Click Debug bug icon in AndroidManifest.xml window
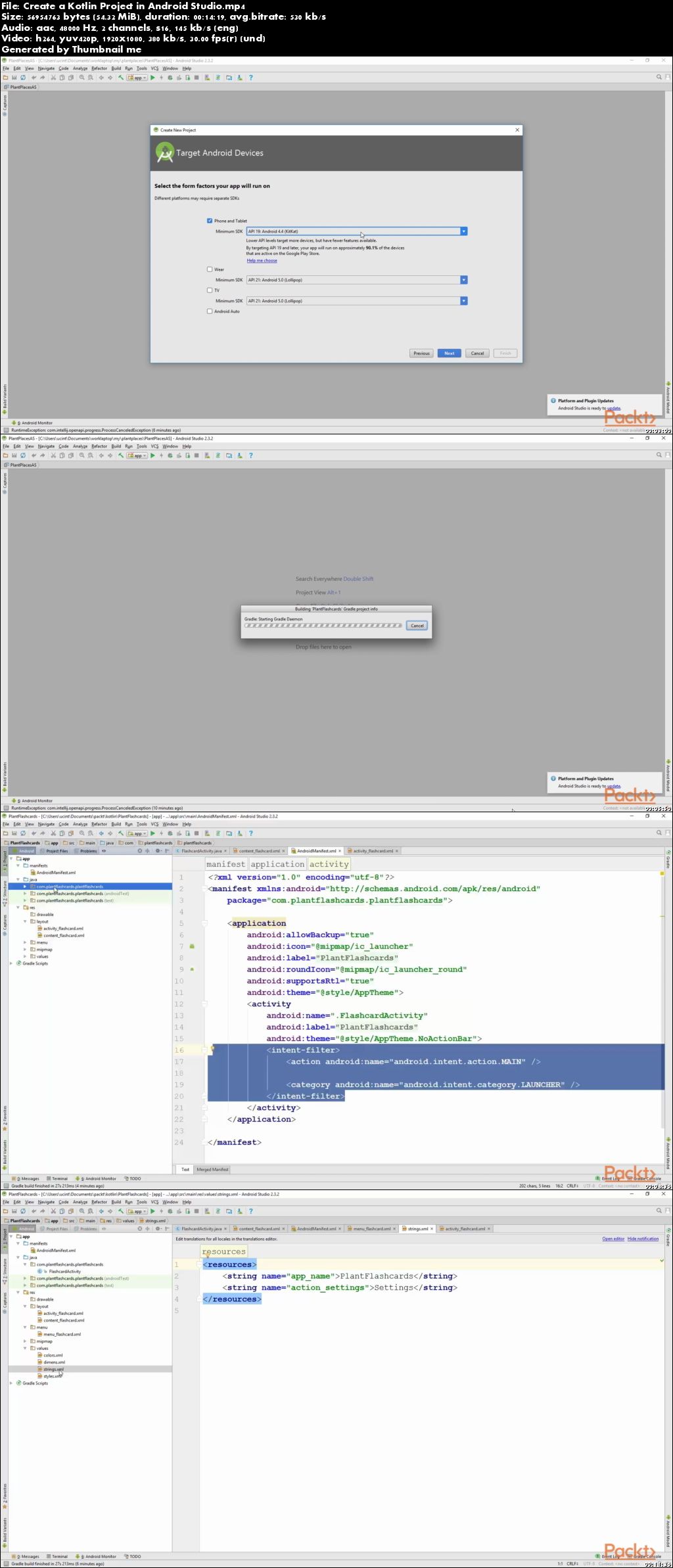 pos(170,833)
